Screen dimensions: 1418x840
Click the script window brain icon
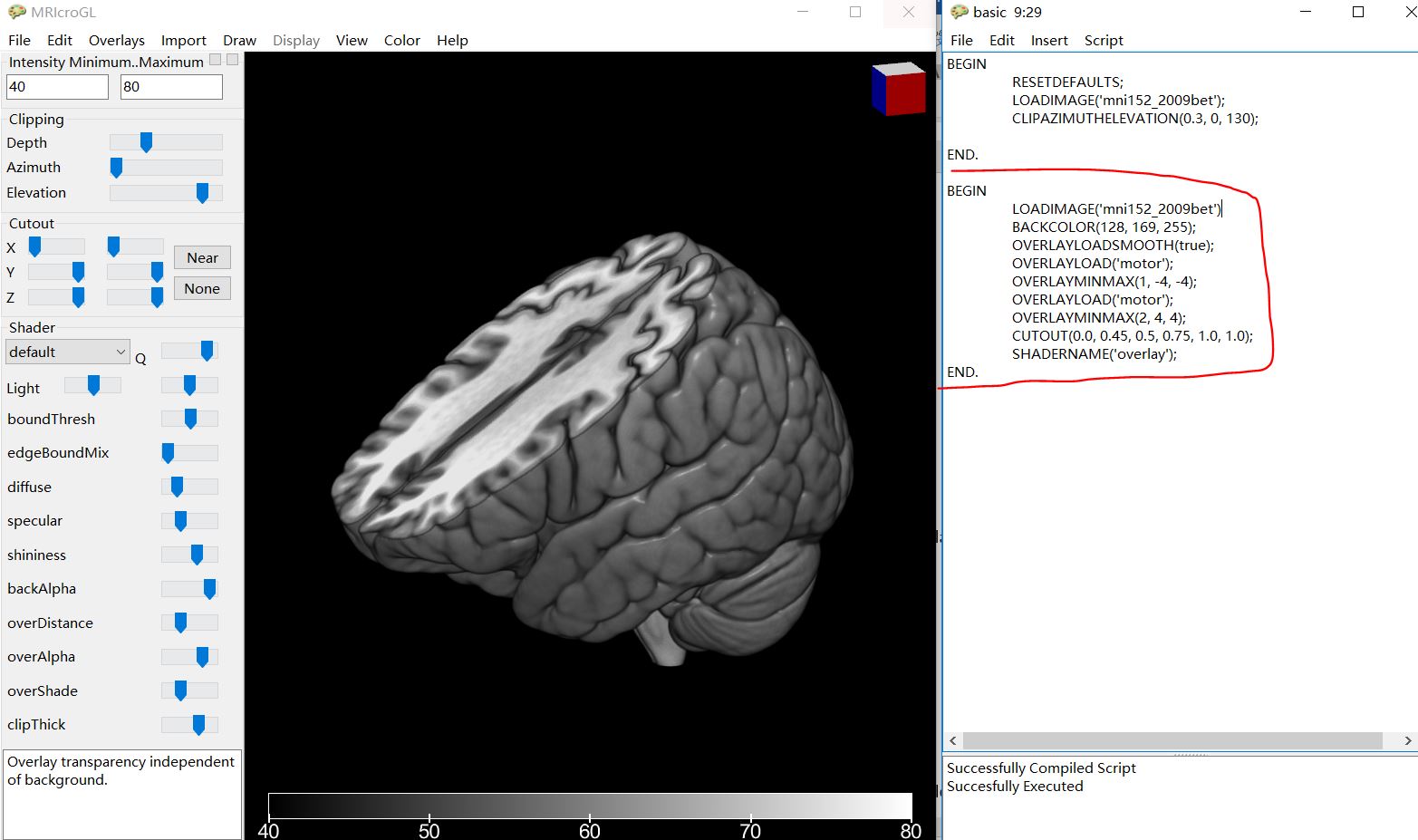(959, 12)
